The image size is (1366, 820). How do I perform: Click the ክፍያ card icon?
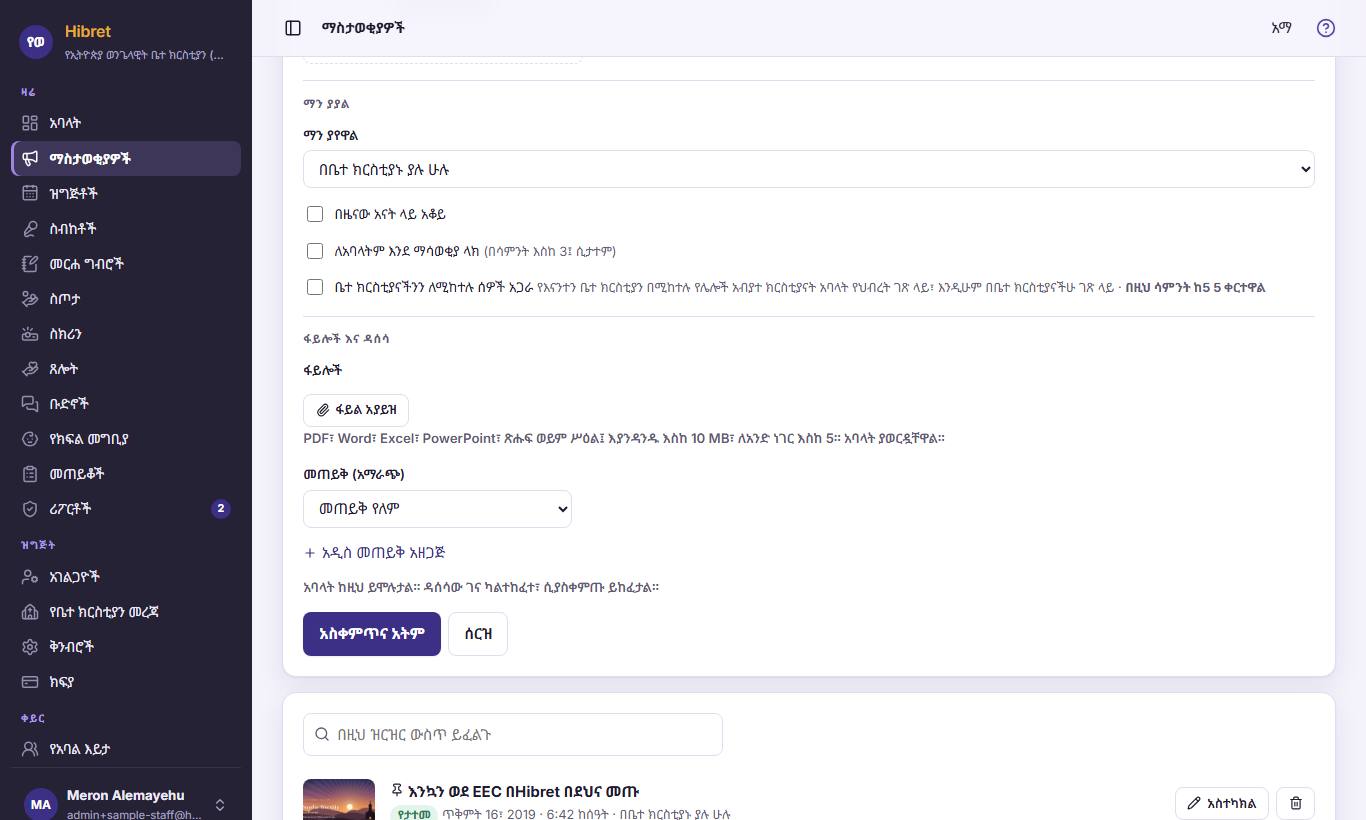pos(30,682)
